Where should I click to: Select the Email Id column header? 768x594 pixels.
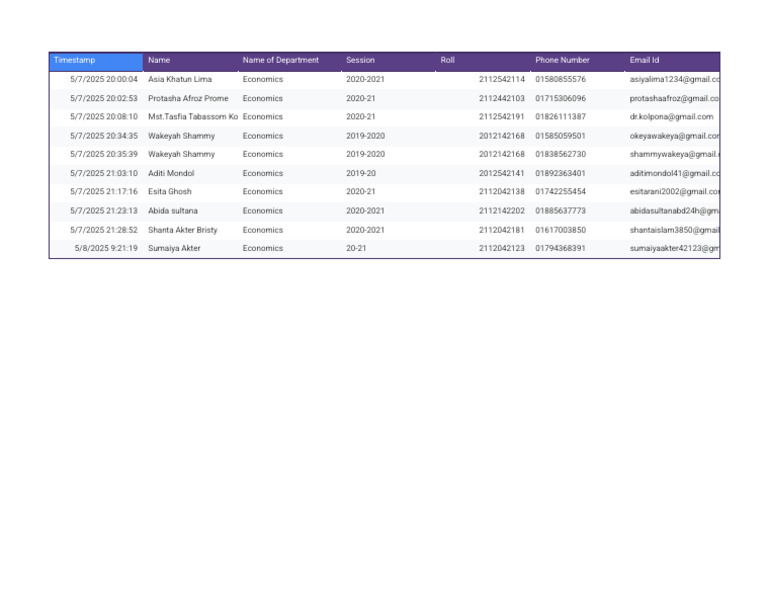point(672,61)
